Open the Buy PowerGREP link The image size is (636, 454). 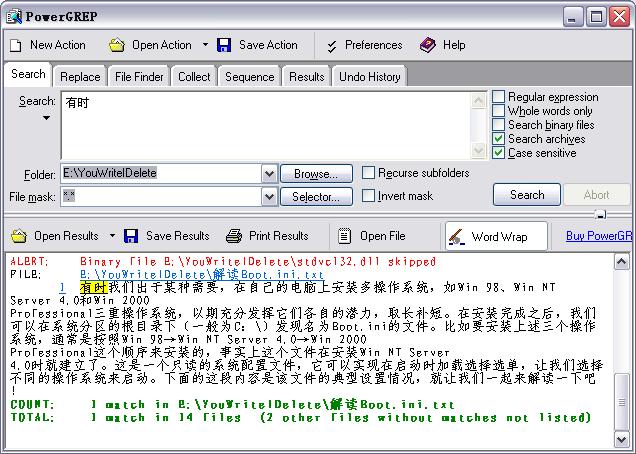(599, 236)
